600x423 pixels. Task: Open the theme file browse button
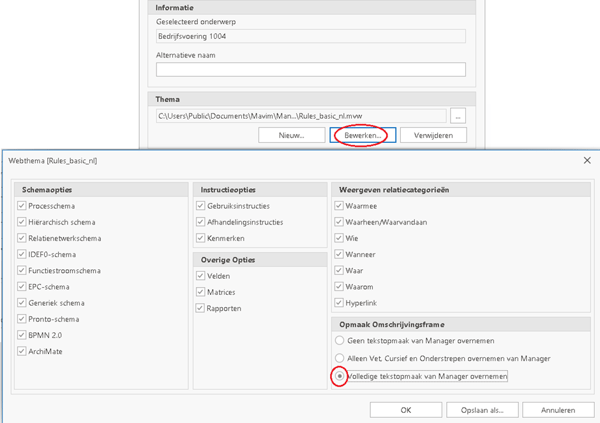pos(458,116)
